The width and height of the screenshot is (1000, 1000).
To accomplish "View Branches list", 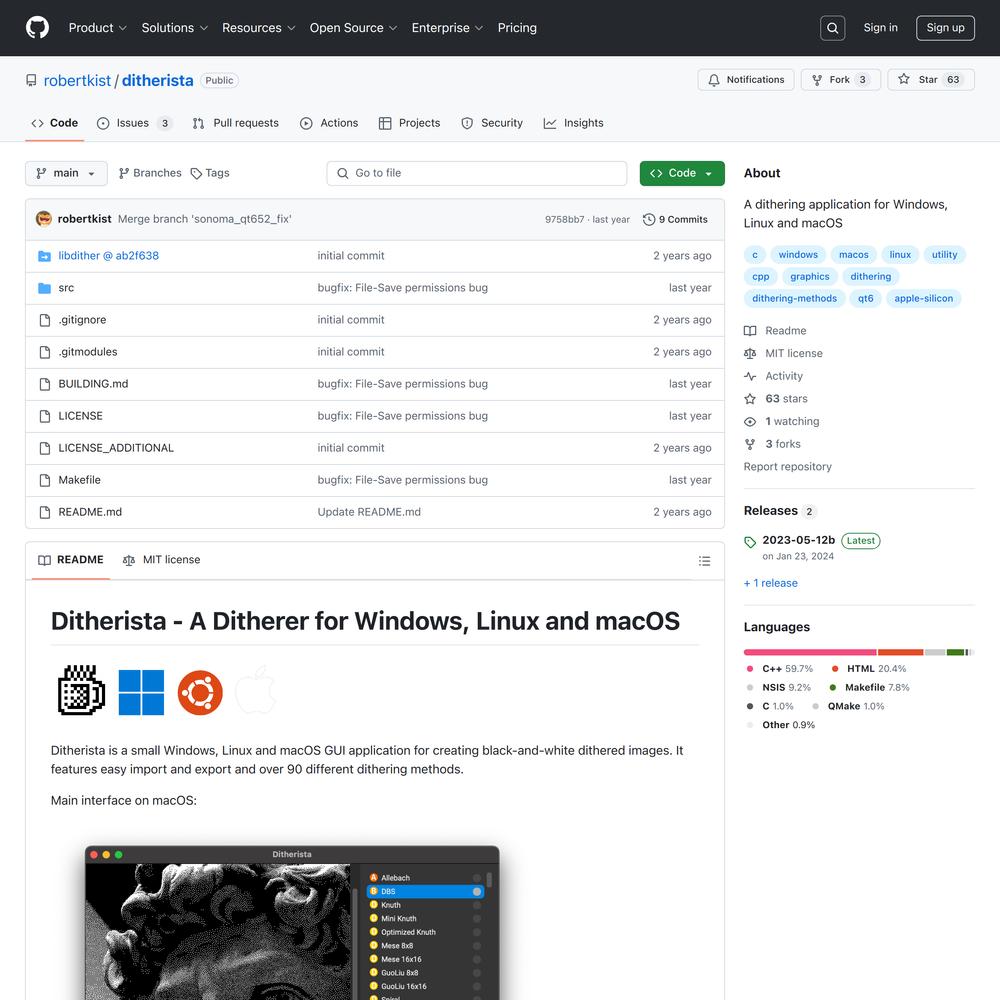I will (150, 173).
